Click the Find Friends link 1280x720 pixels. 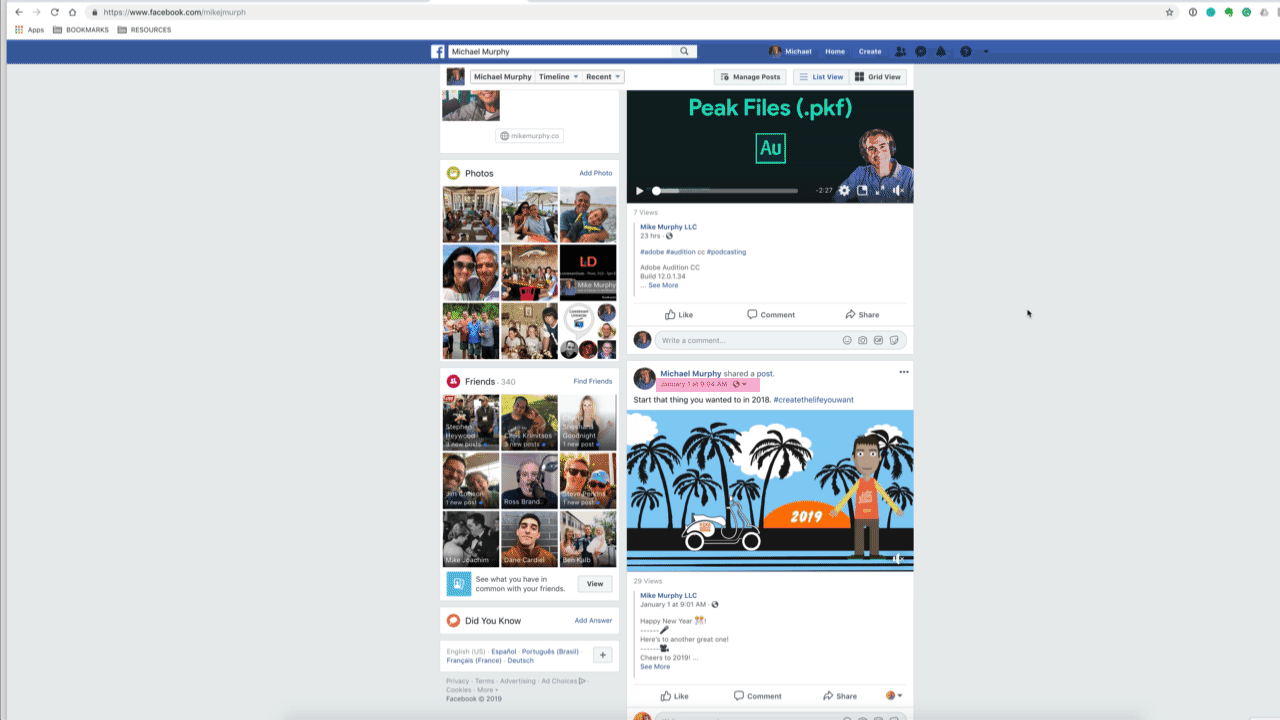tap(593, 381)
